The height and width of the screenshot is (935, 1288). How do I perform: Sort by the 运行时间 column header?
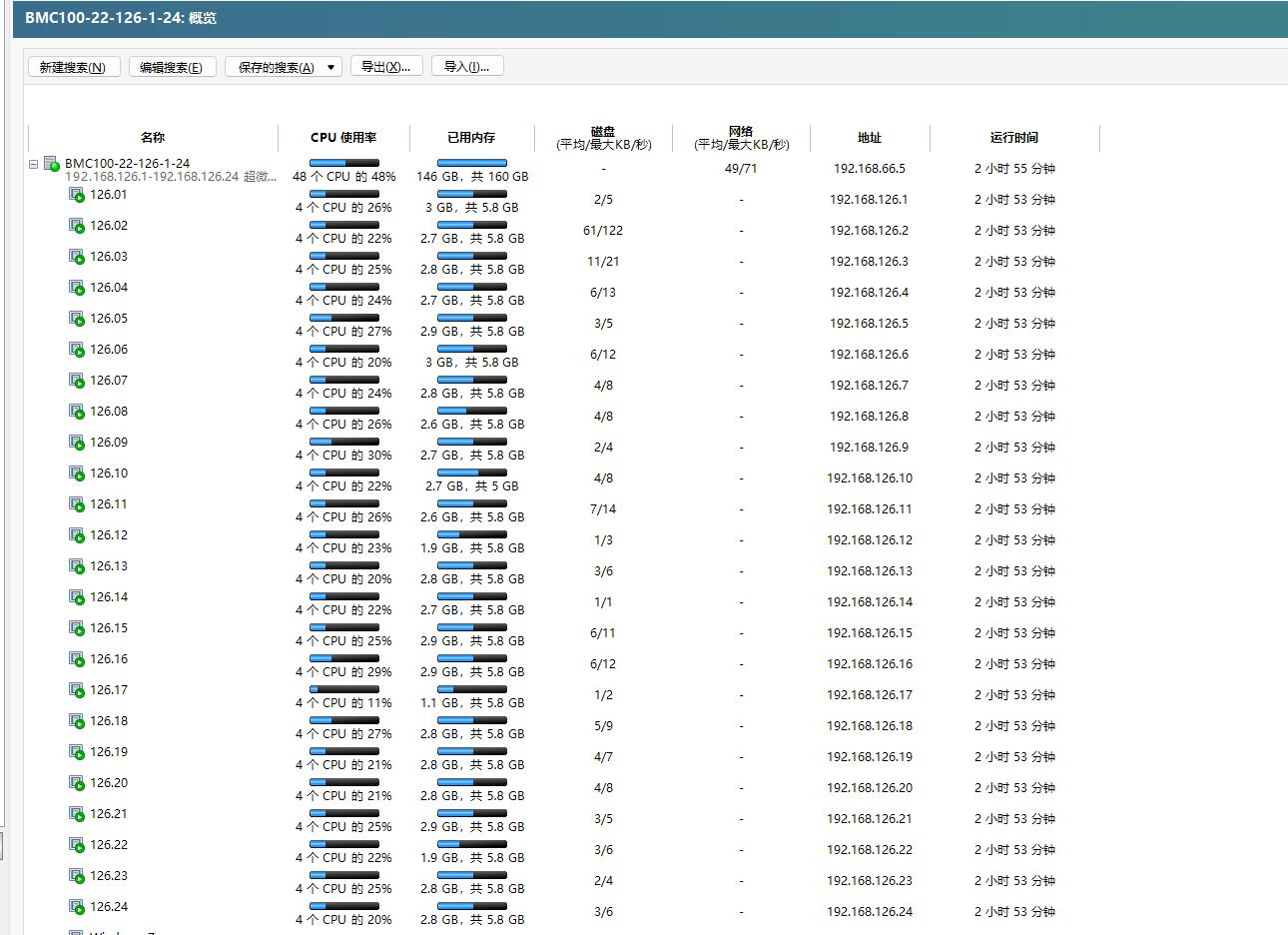click(1014, 138)
